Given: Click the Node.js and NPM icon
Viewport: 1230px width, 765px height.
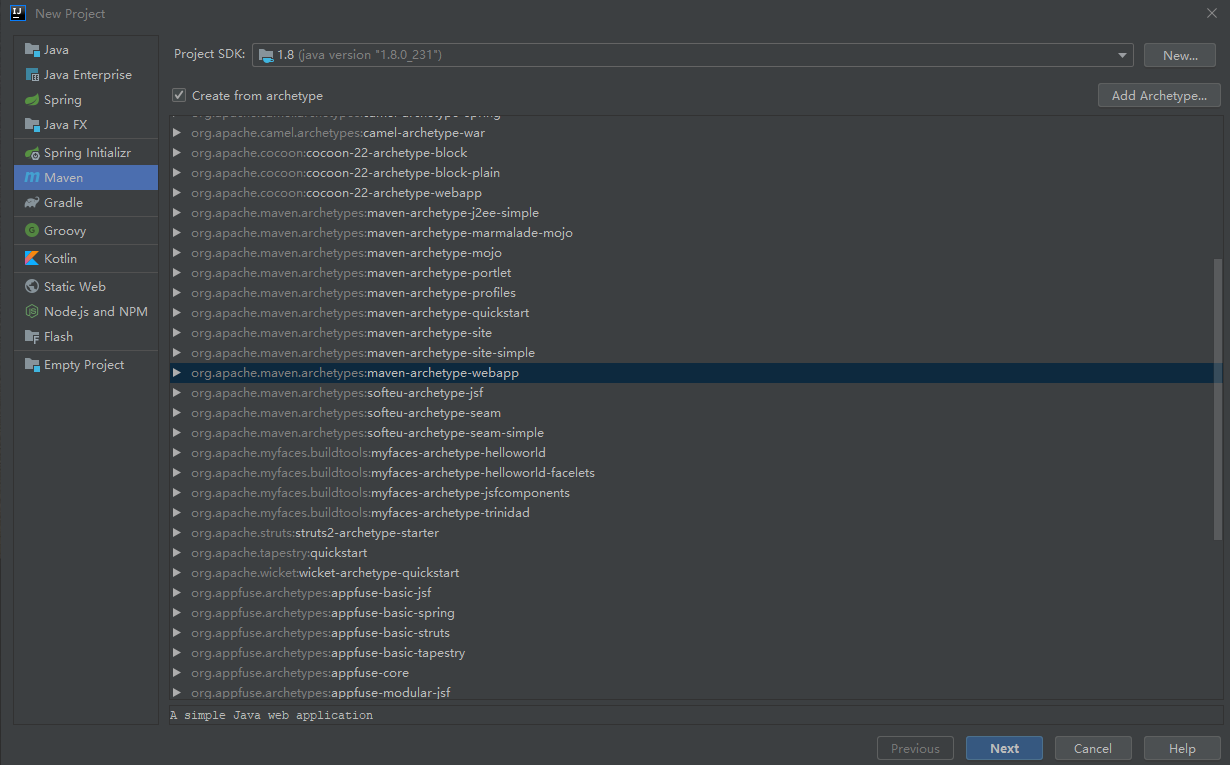Looking at the screenshot, I should (32, 312).
